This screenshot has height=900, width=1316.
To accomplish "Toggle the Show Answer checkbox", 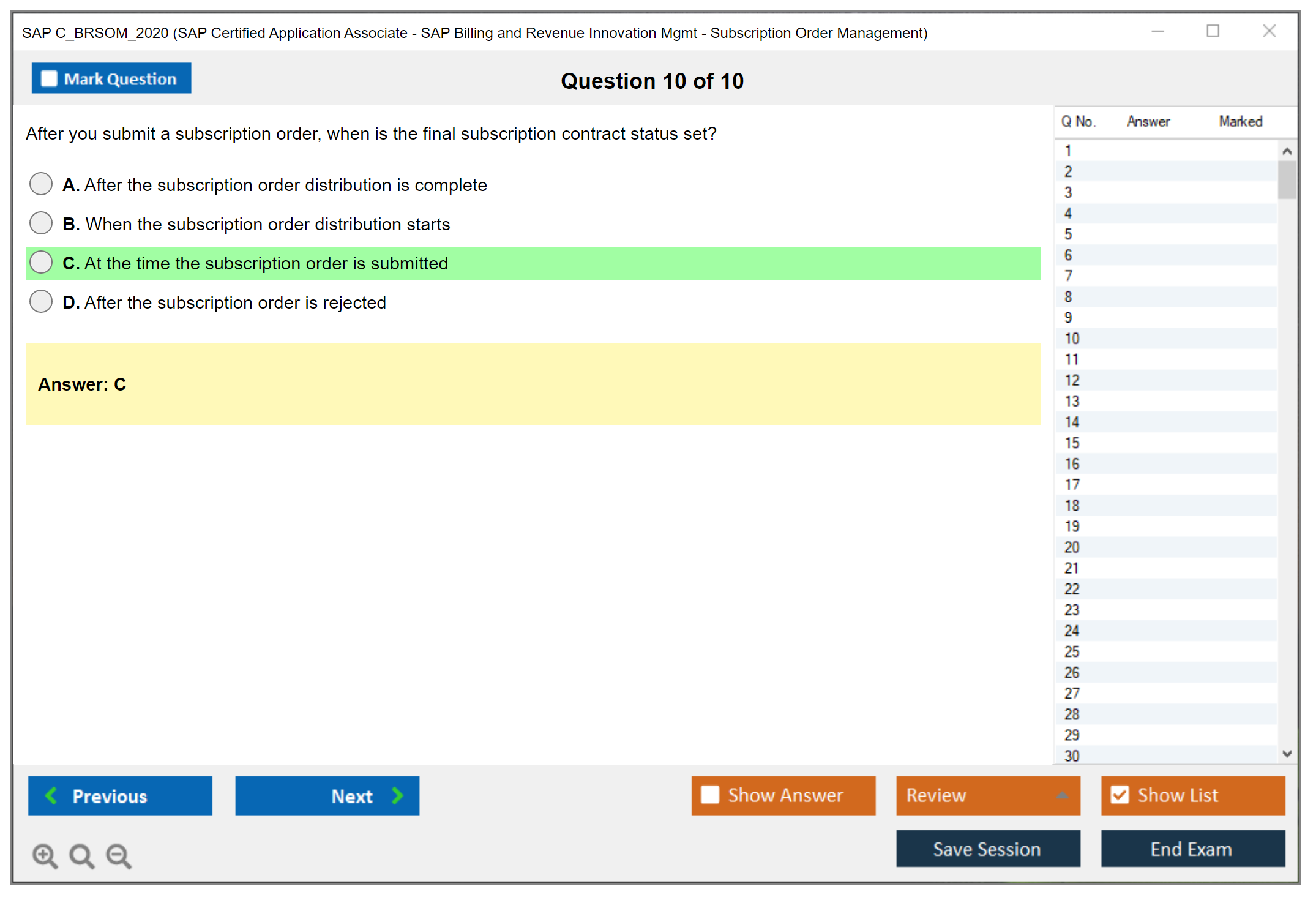I will [710, 795].
